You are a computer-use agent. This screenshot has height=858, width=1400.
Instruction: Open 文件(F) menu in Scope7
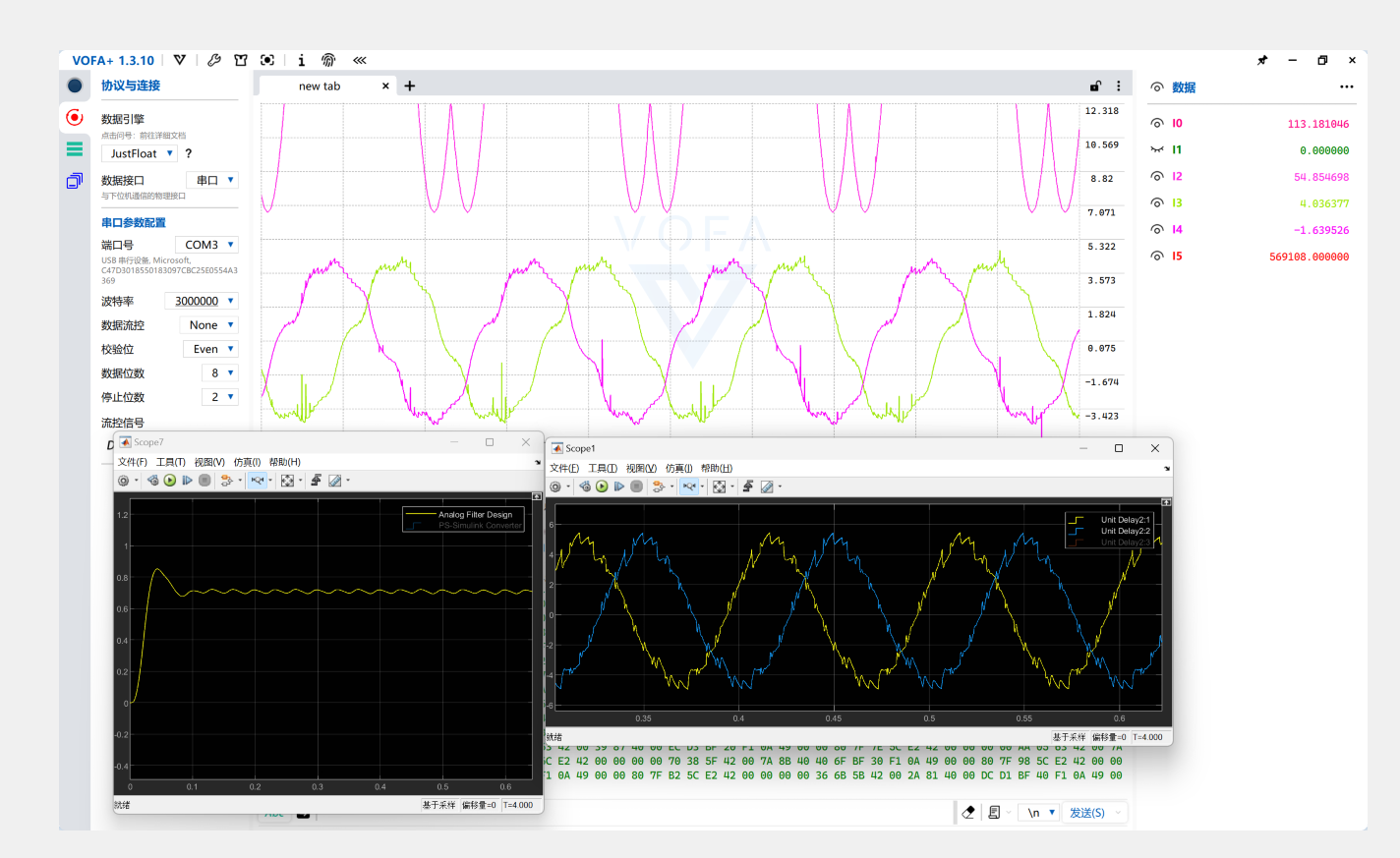[x=133, y=462]
